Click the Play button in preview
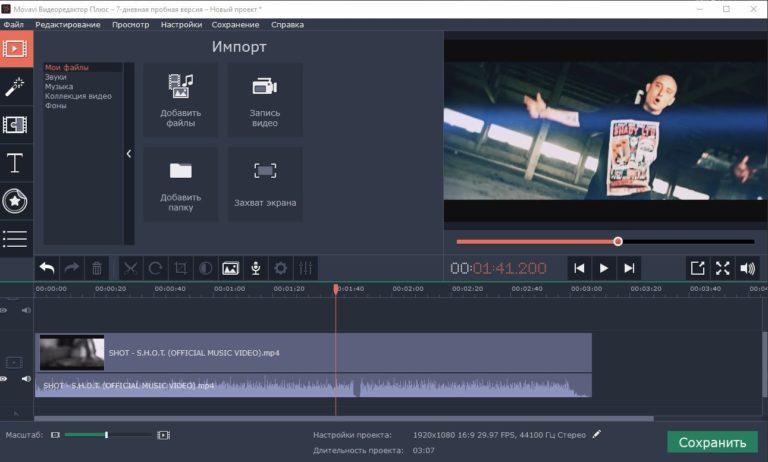Image resolution: width=768 pixels, height=462 pixels. pyautogui.click(x=604, y=268)
